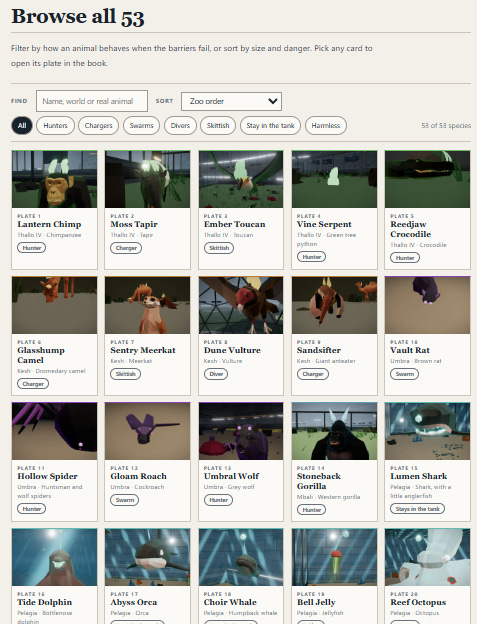Open the Reedjaw Crocodile thumbnail
The image size is (477, 624).
pos(428,179)
